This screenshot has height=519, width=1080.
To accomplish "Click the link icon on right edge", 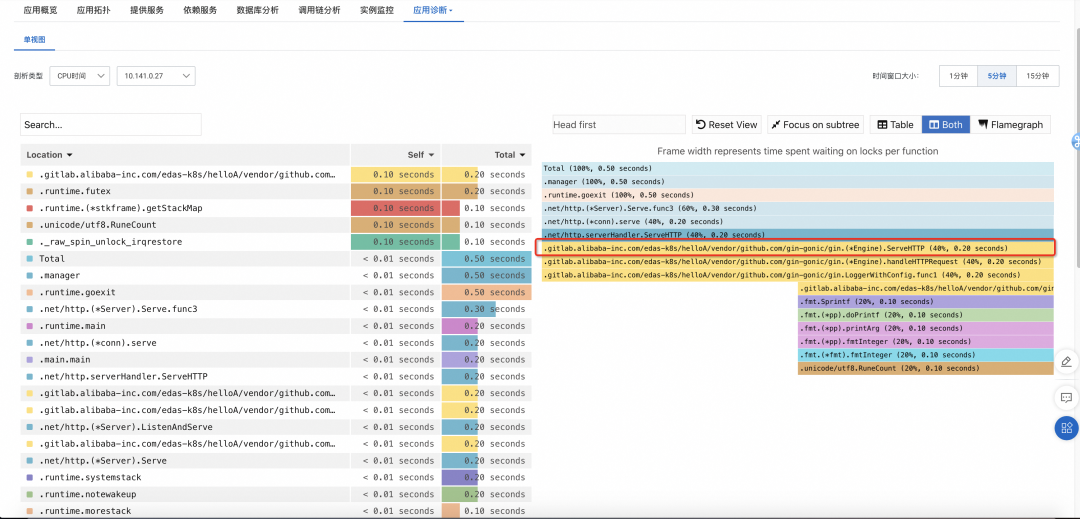I will (x=1075, y=141).
